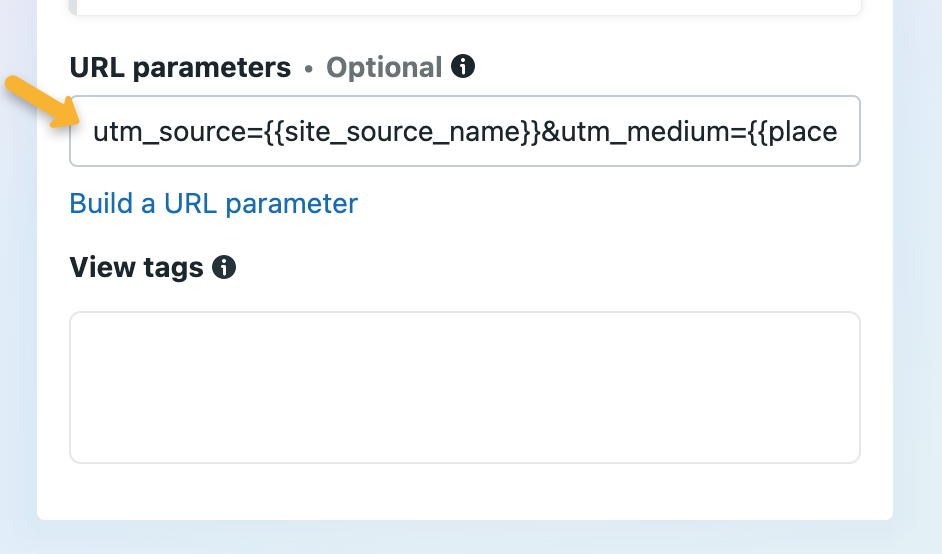Open the Build a URL parameter link
Image resolution: width=942 pixels, height=554 pixels.
point(213,204)
